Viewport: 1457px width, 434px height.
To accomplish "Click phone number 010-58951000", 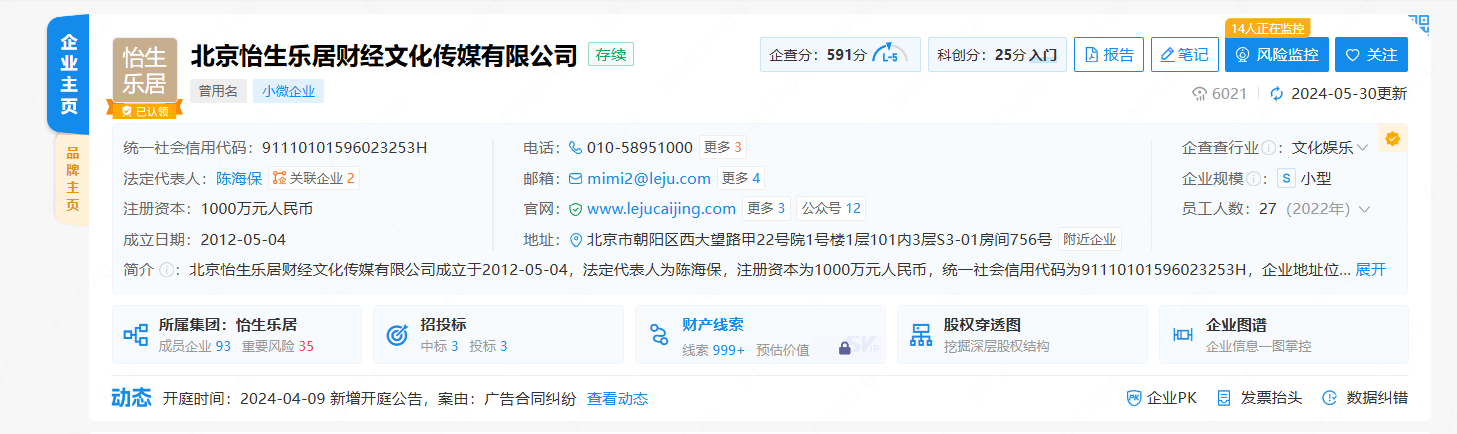I will tap(639, 148).
